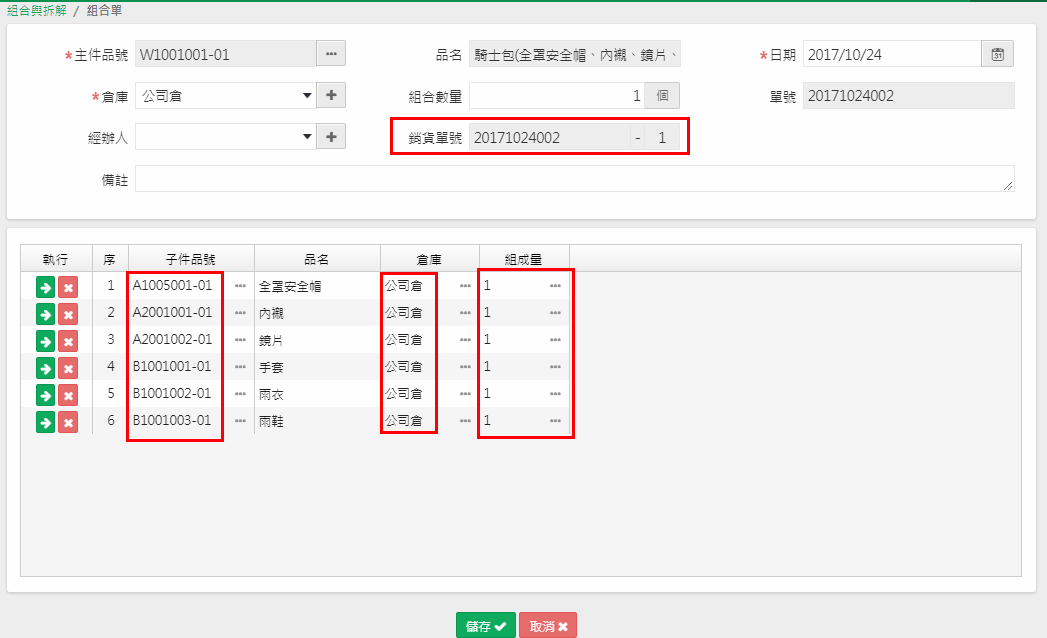Image resolution: width=1047 pixels, height=638 pixels.
Task: Delete row B1001001-01 with red X
Action: [68, 368]
